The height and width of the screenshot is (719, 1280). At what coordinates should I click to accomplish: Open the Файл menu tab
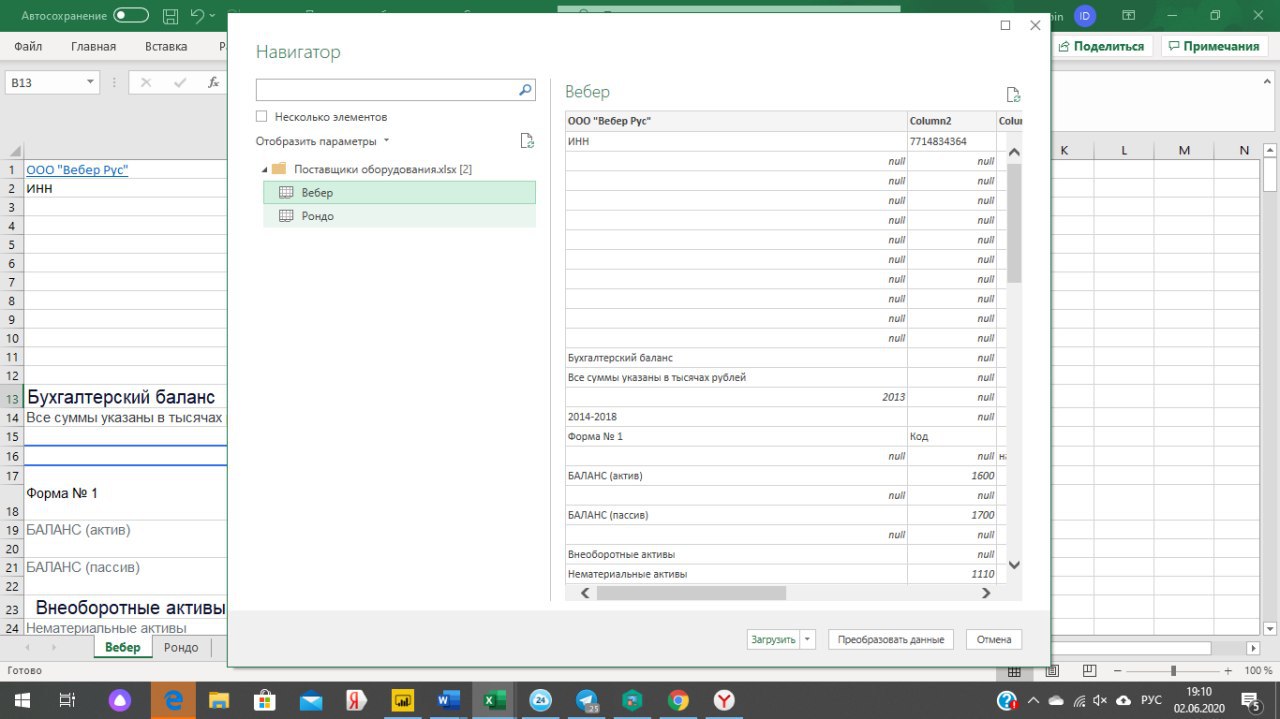[x=28, y=46]
